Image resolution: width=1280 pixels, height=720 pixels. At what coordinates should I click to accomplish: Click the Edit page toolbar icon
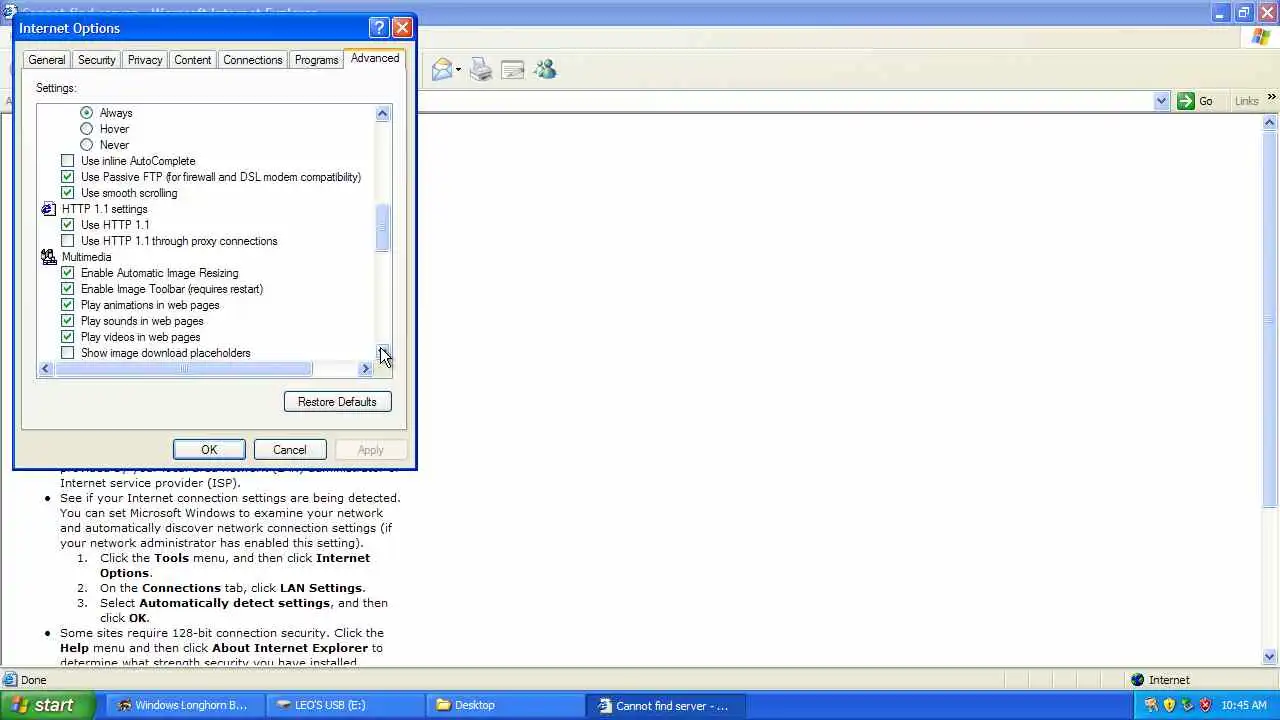(x=513, y=69)
